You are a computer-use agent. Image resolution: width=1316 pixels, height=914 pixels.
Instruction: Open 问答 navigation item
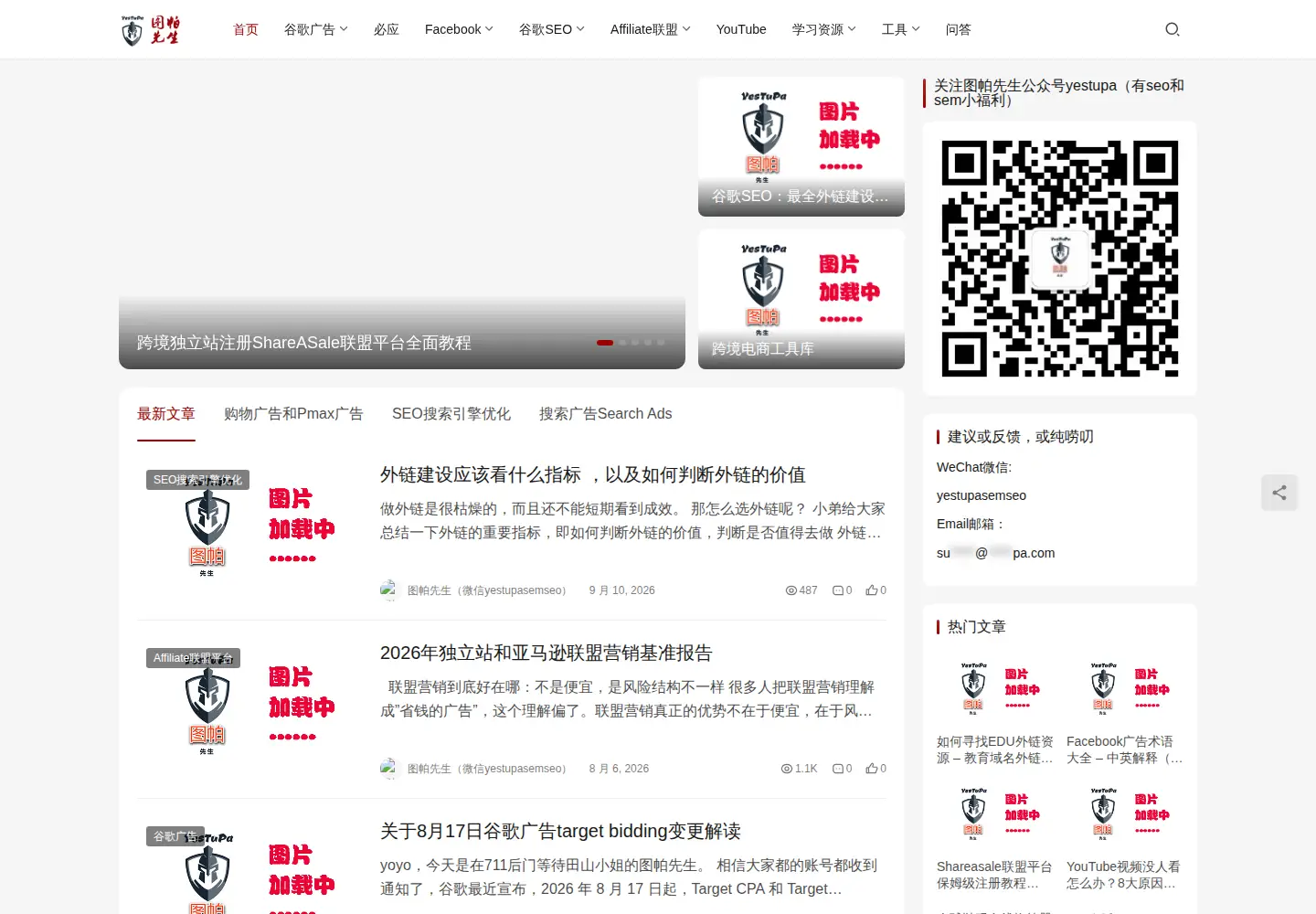pyautogui.click(x=959, y=29)
